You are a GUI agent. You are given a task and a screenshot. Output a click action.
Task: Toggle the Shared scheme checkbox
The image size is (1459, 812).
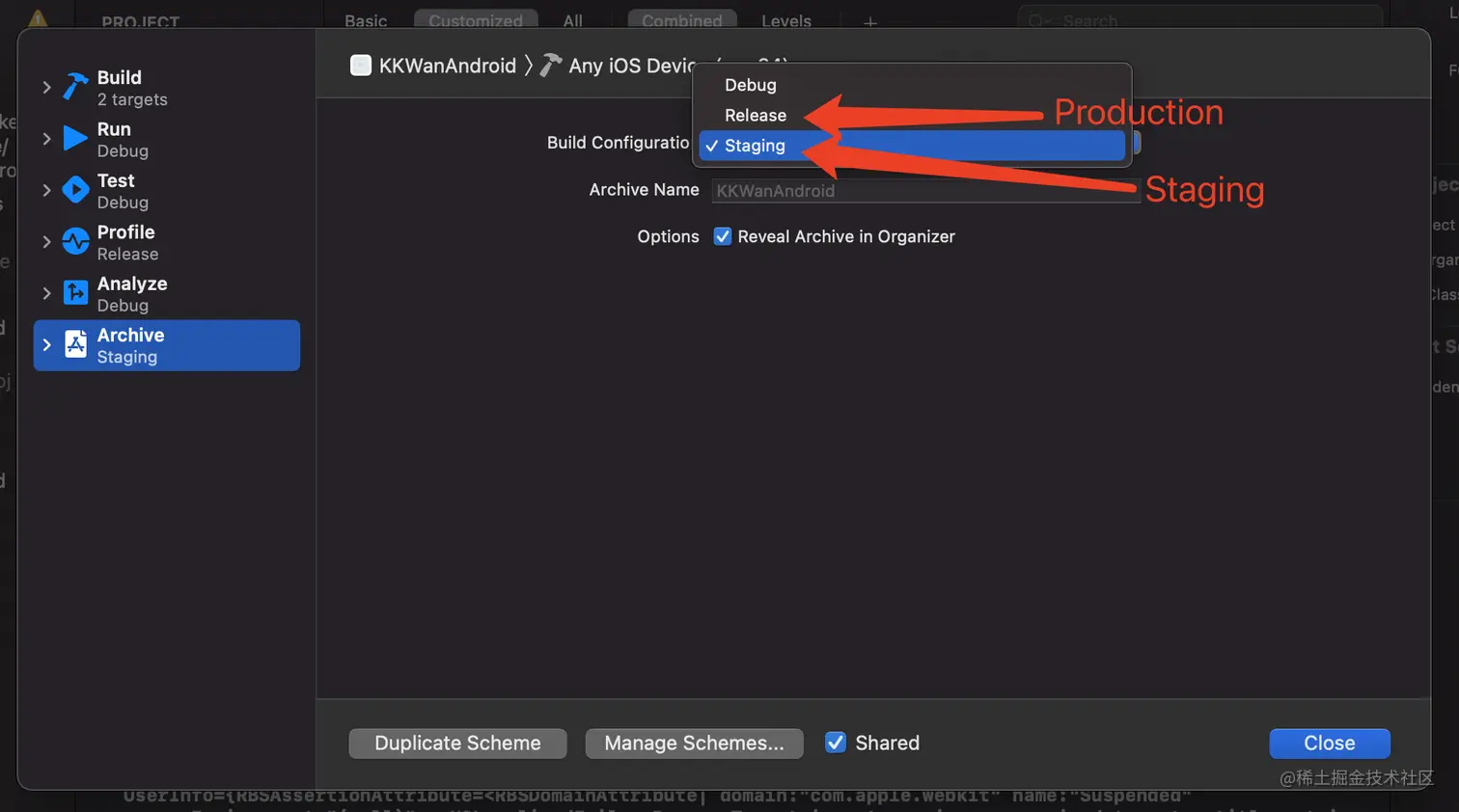pyautogui.click(x=836, y=743)
